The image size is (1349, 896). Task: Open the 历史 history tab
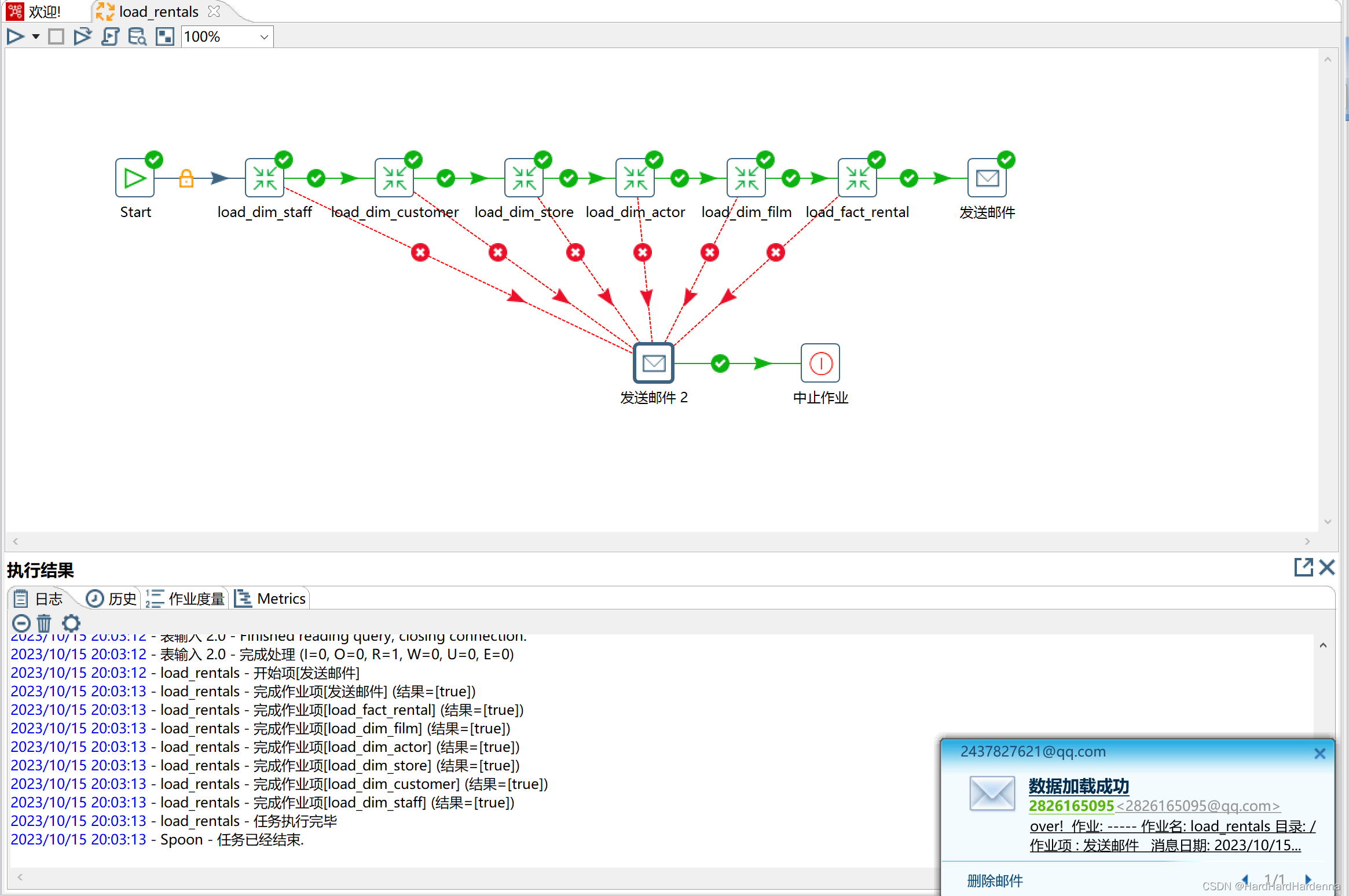[112, 598]
